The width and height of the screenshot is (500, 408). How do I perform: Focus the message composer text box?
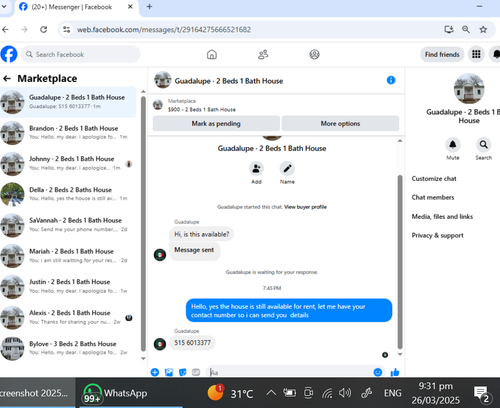pos(290,372)
